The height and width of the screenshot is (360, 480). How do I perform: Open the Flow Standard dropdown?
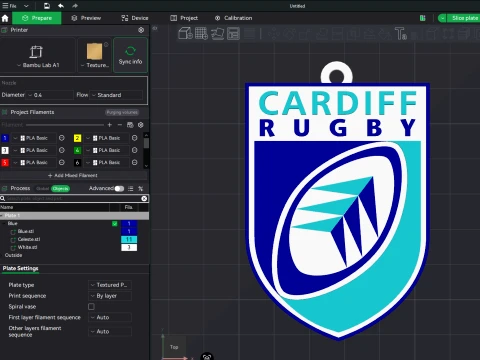(x=117, y=95)
